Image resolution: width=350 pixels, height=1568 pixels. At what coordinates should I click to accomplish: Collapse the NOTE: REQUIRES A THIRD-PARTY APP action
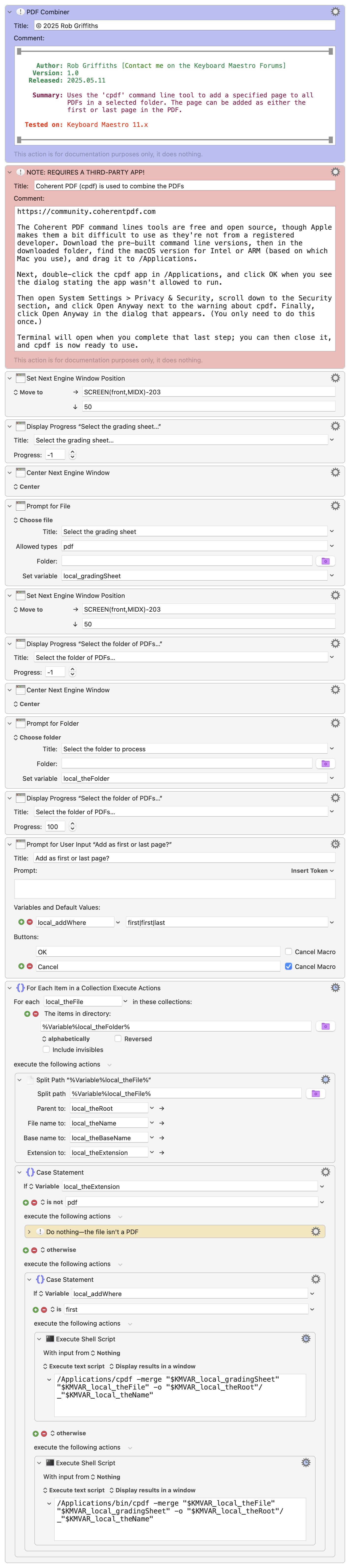click(x=10, y=172)
